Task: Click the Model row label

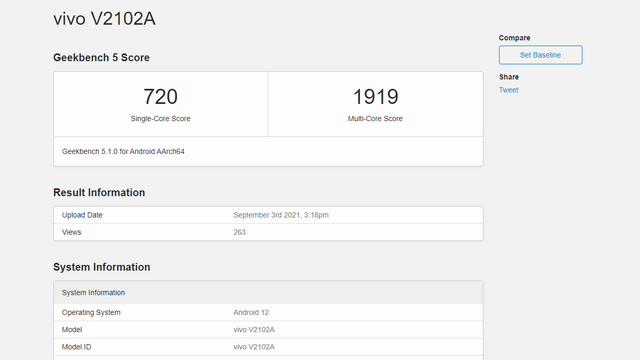Action: [72, 329]
